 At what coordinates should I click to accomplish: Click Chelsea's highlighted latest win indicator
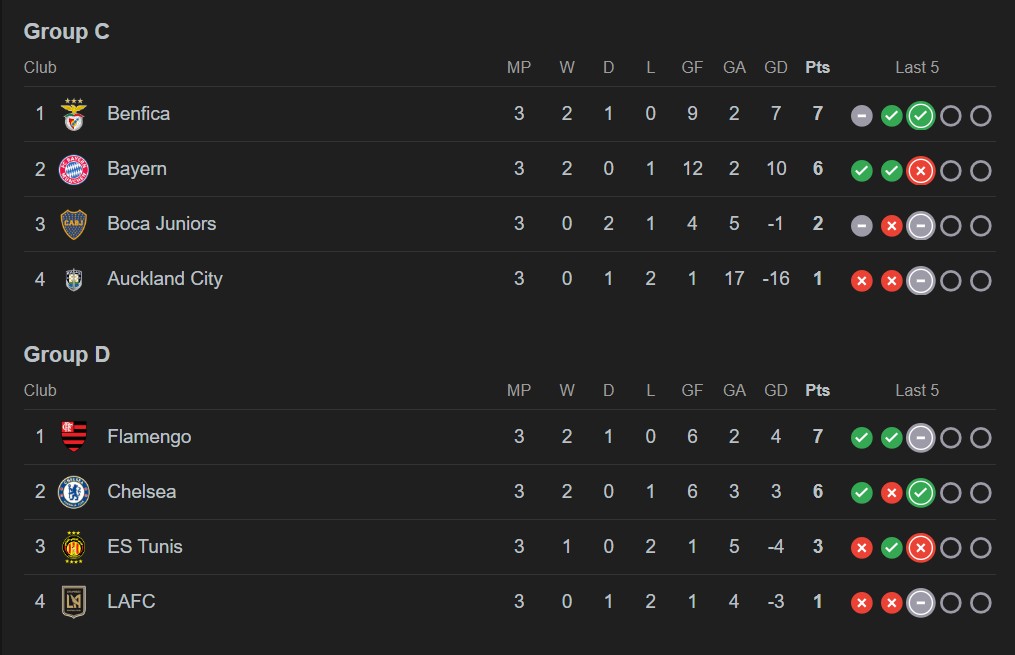point(921,493)
